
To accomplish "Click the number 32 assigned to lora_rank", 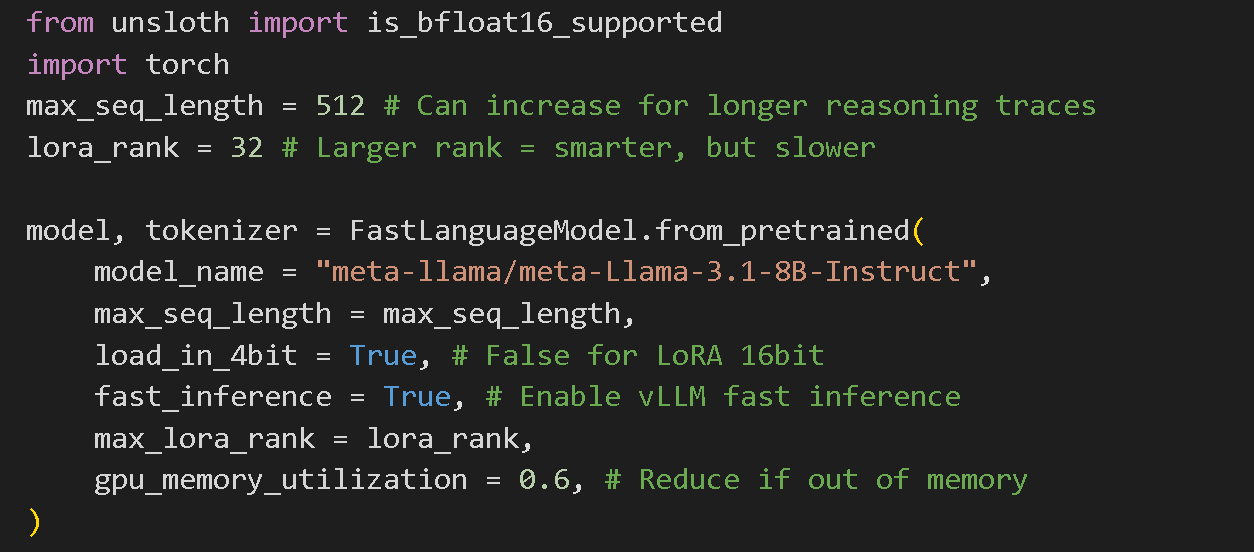I will [246, 148].
